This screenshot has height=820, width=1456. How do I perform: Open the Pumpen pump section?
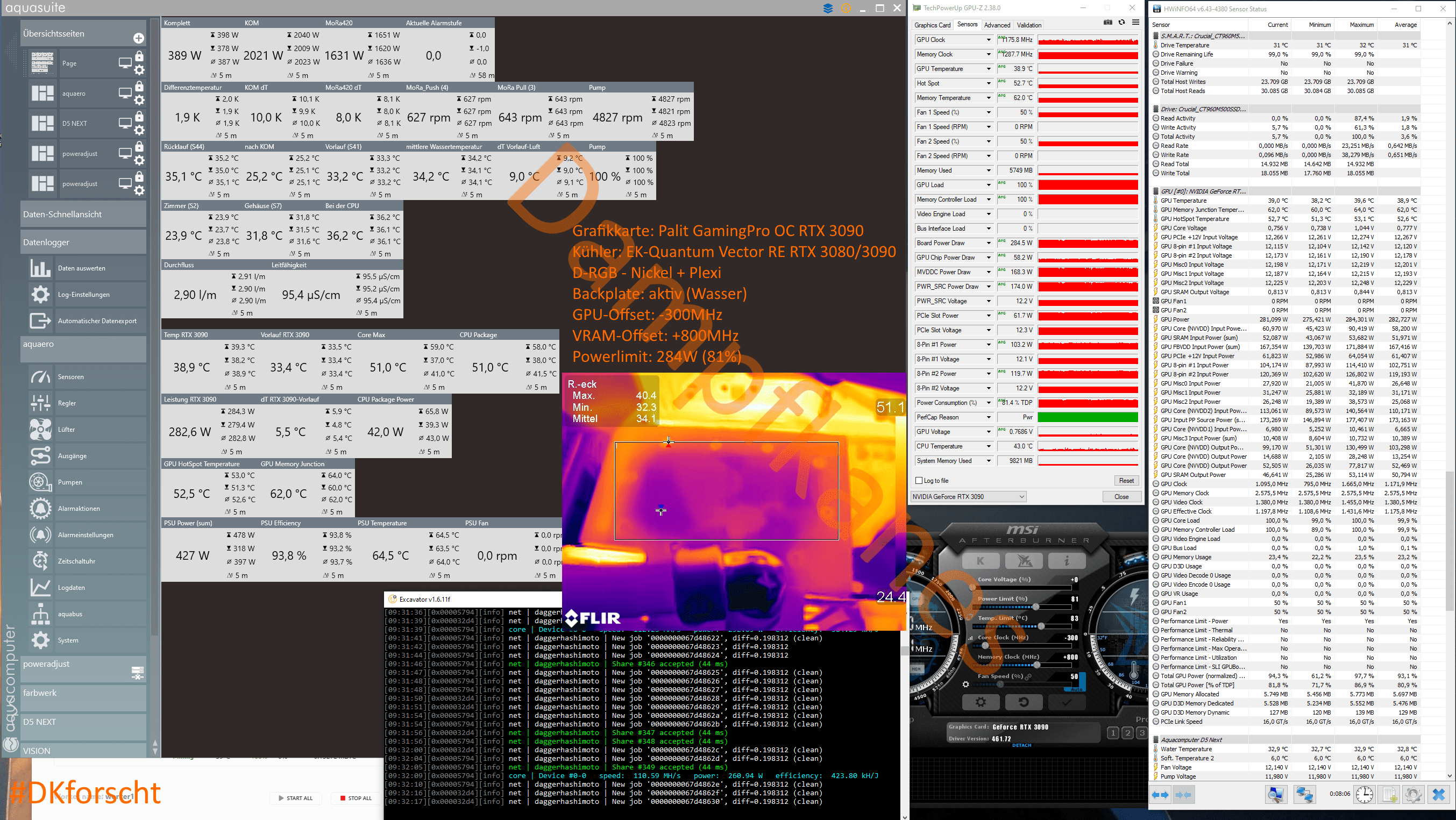click(x=87, y=482)
